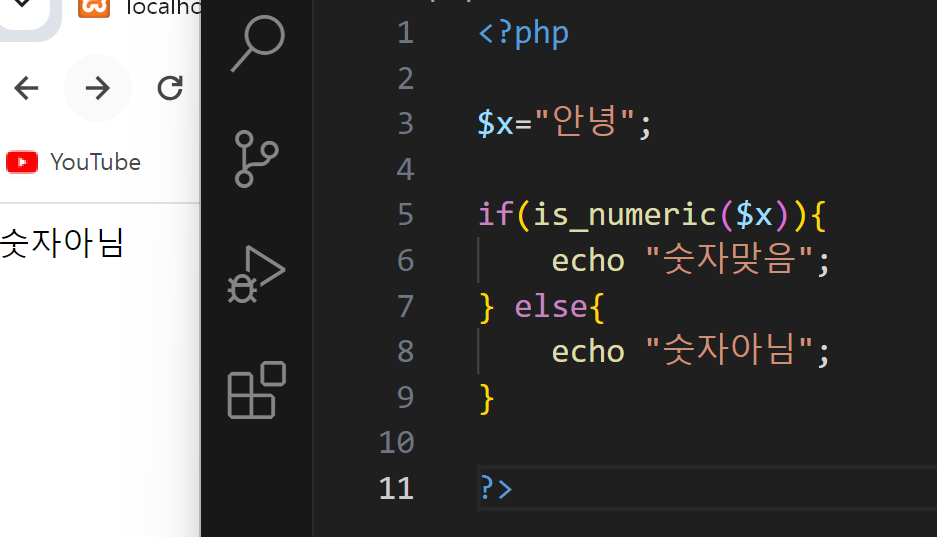Viewport: 937px width, 537px height.
Task: Click the XAMPP favicon on the tab
Action: click(94, 7)
